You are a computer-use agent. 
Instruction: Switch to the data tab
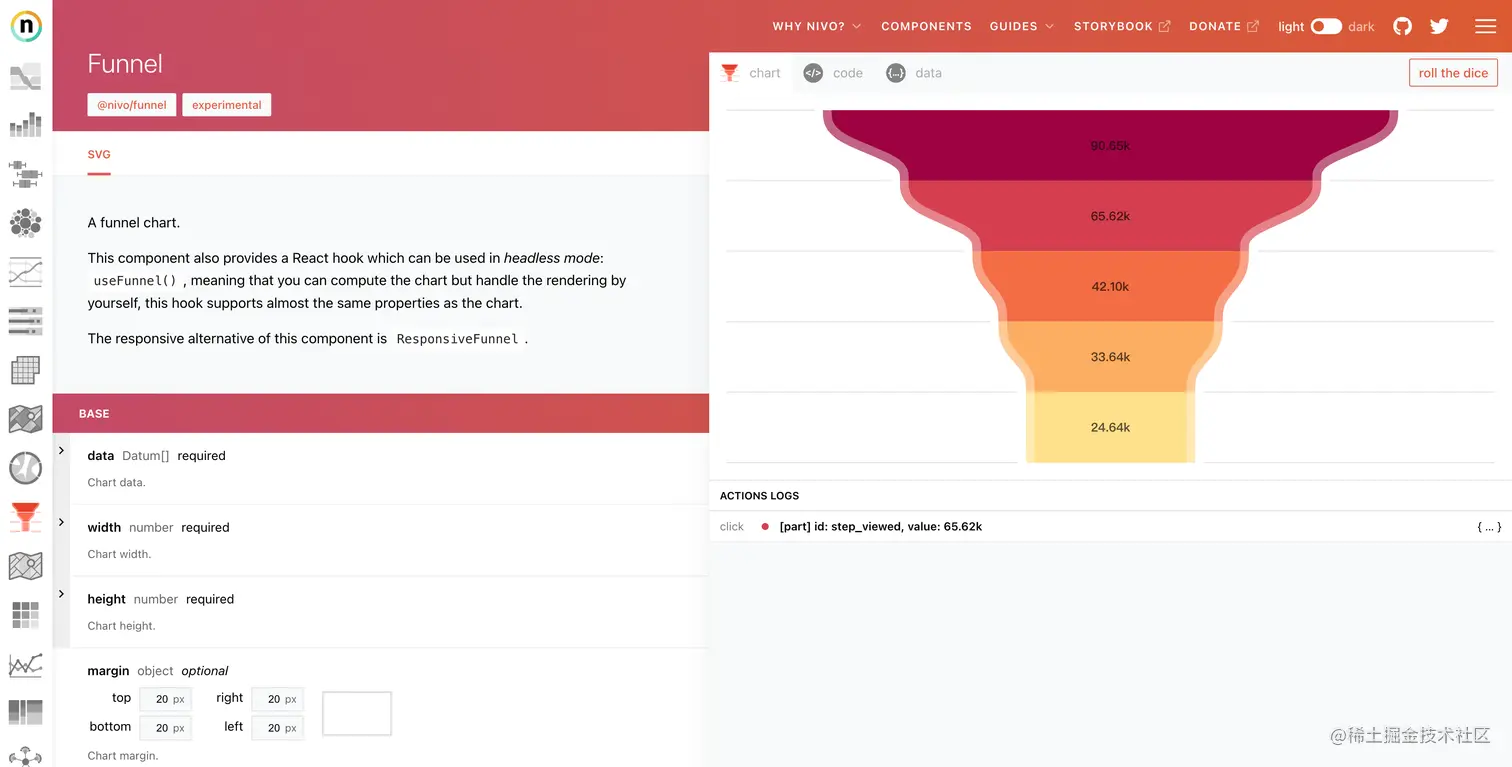(915, 73)
